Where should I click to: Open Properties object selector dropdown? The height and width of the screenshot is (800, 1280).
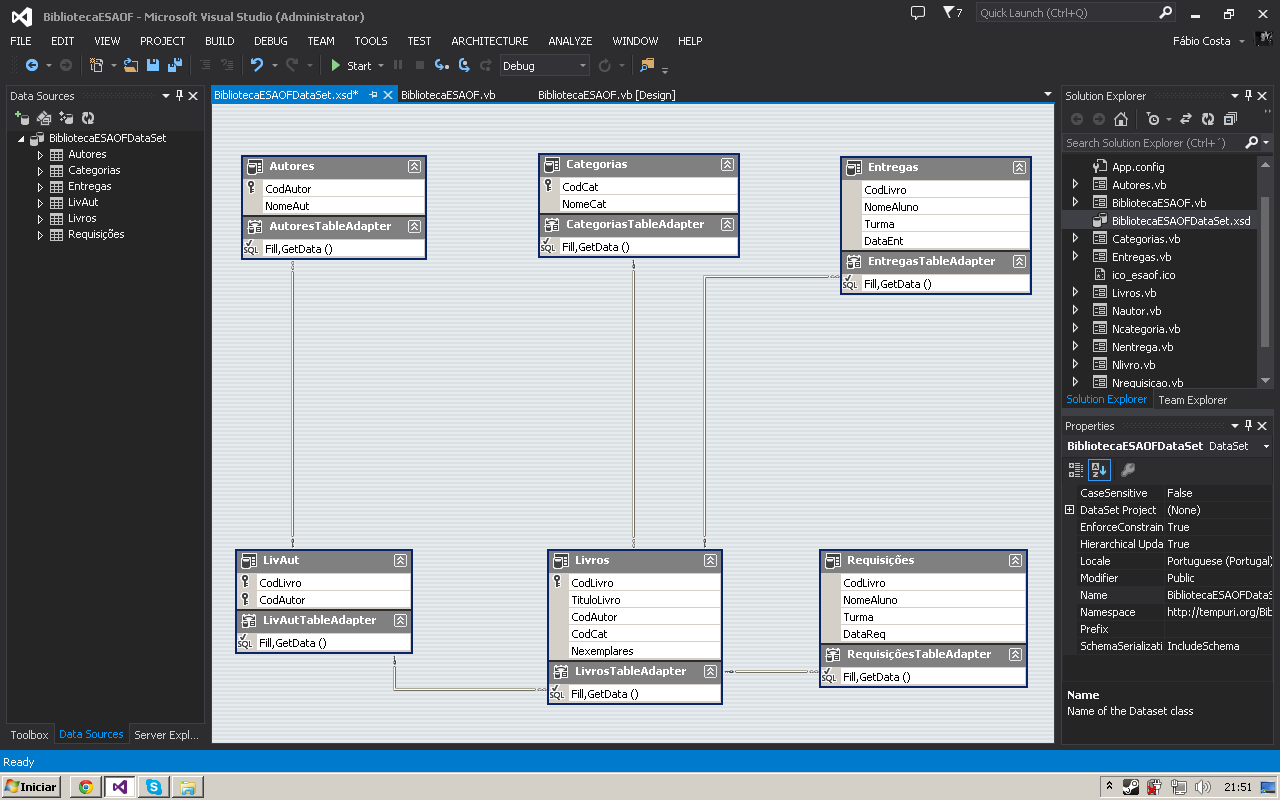click(x=1267, y=446)
